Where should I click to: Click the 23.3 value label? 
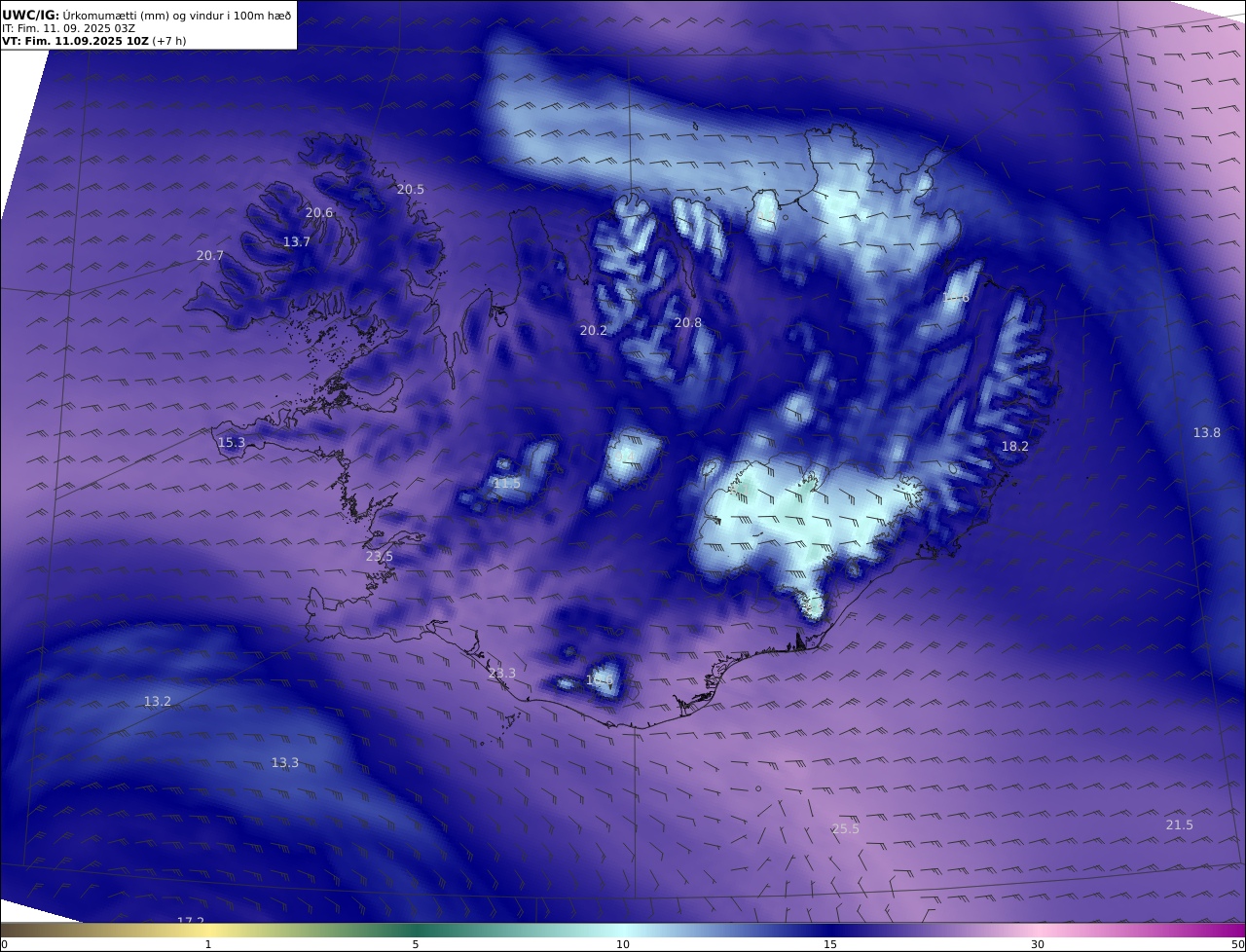click(502, 674)
